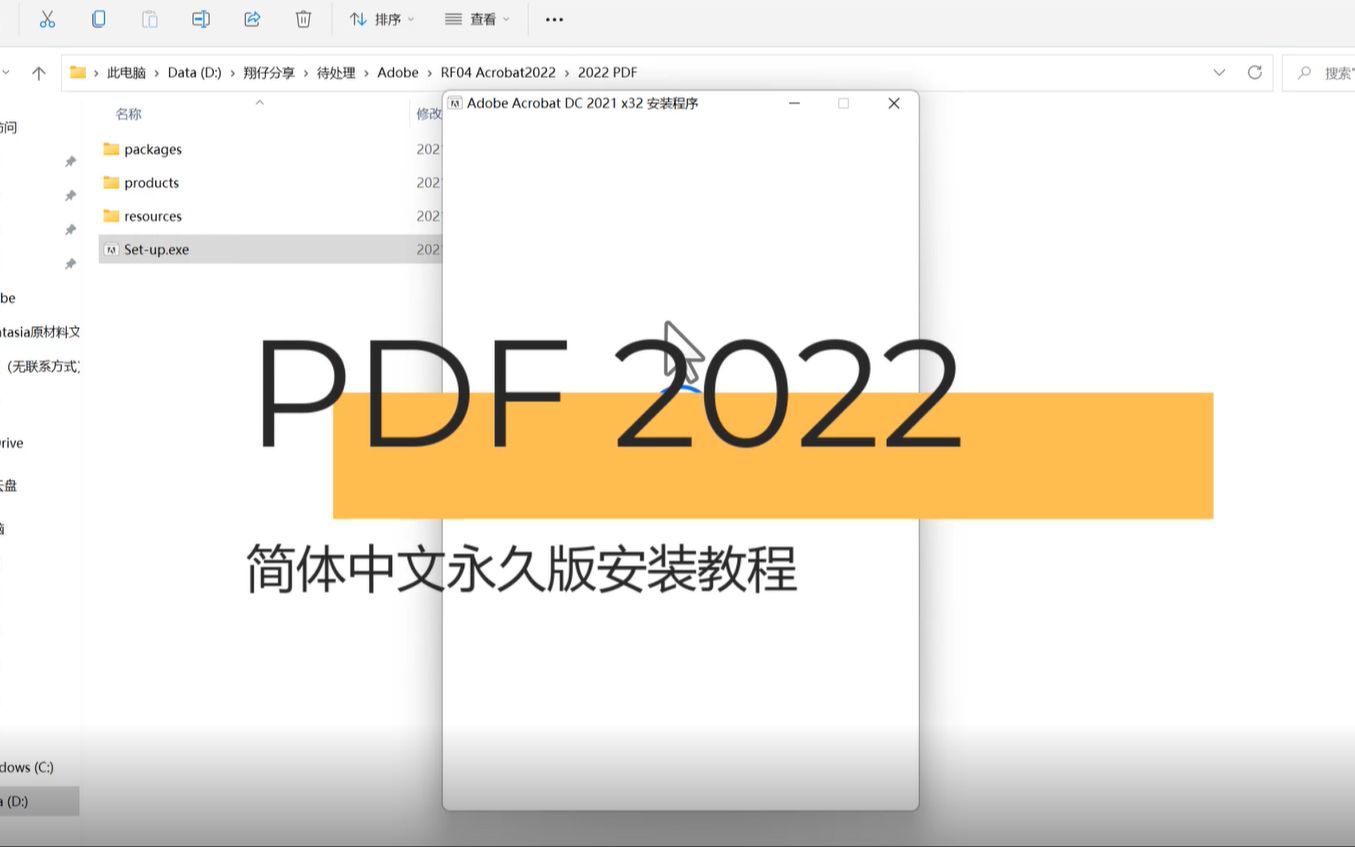This screenshot has width=1355, height=847.
Task: Click the Delete trash icon in Explorer toolbar
Action: [x=303, y=19]
